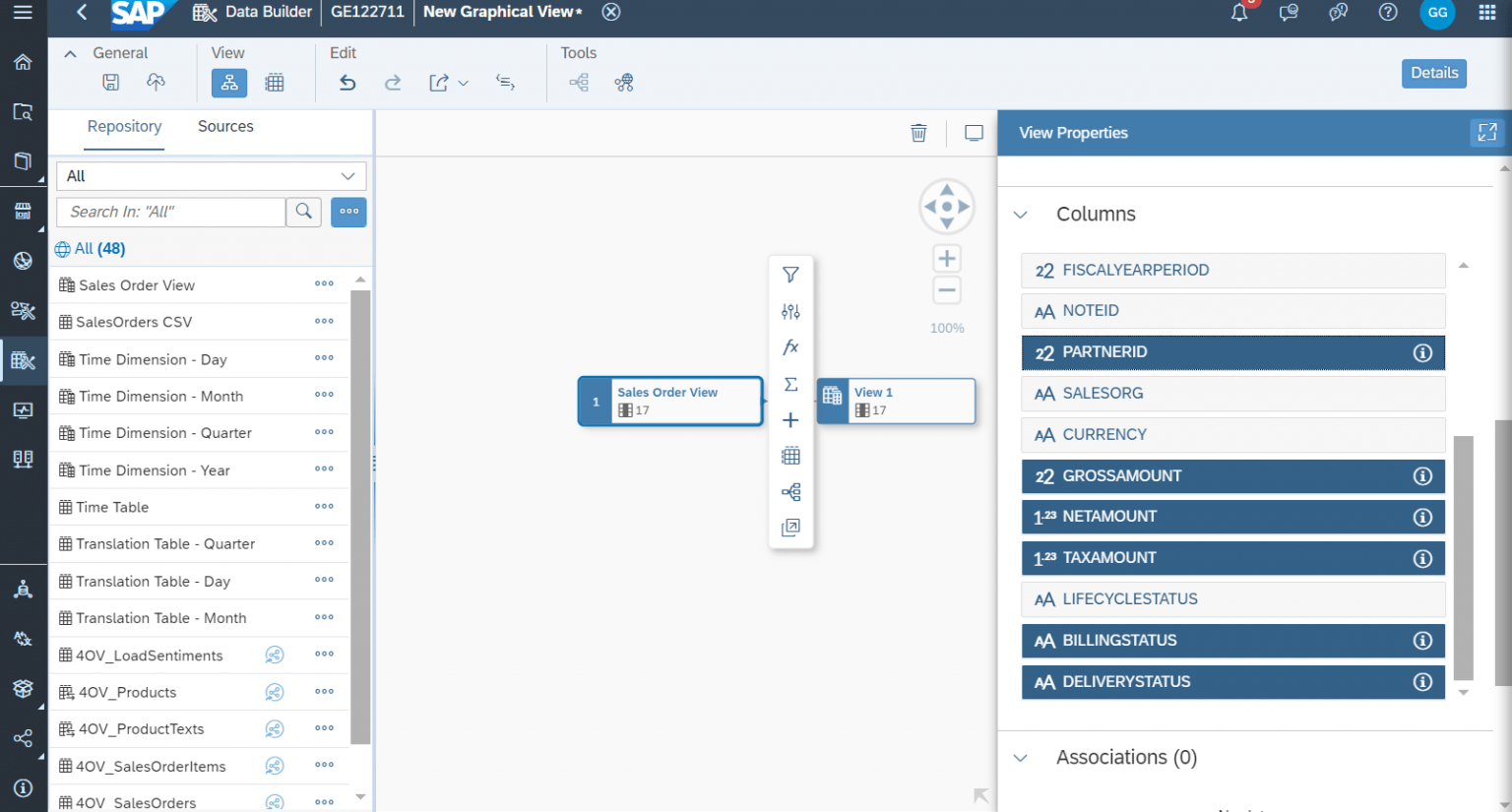Deploy the view using the cloud icon
Image resolution: width=1512 pixels, height=812 pixels.
point(156,82)
